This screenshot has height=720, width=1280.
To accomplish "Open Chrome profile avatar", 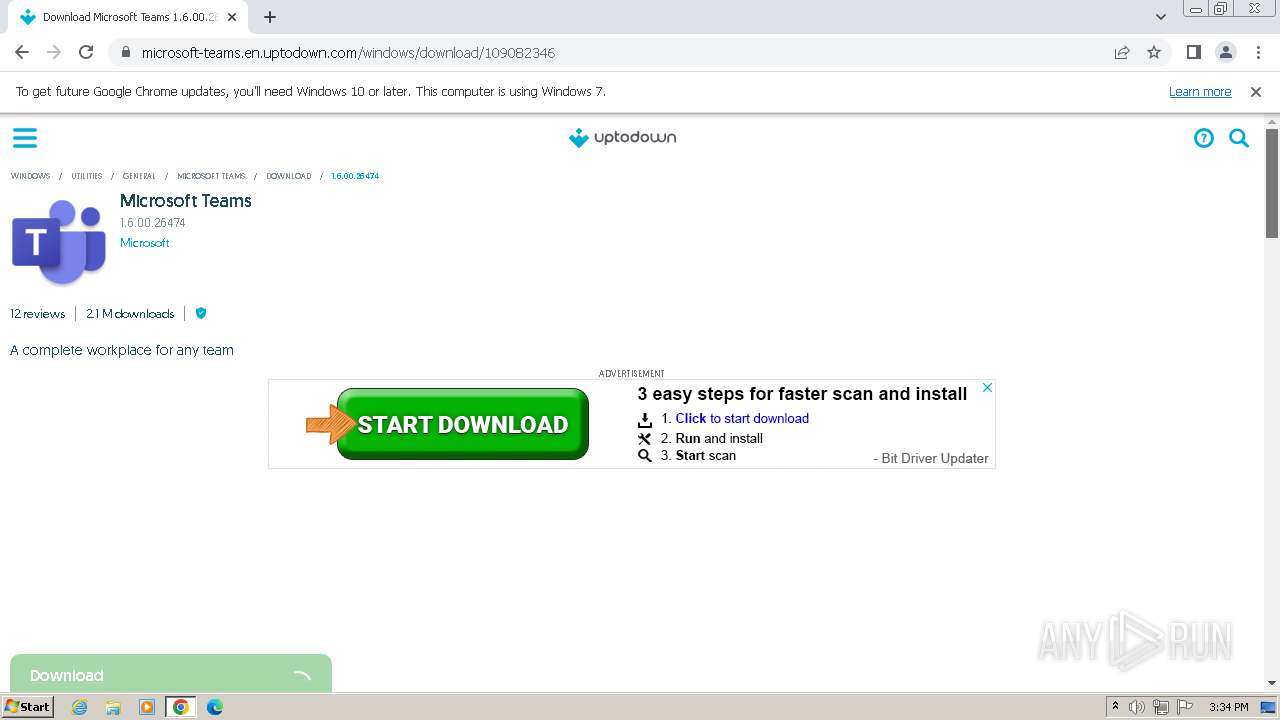I will click(x=1225, y=52).
